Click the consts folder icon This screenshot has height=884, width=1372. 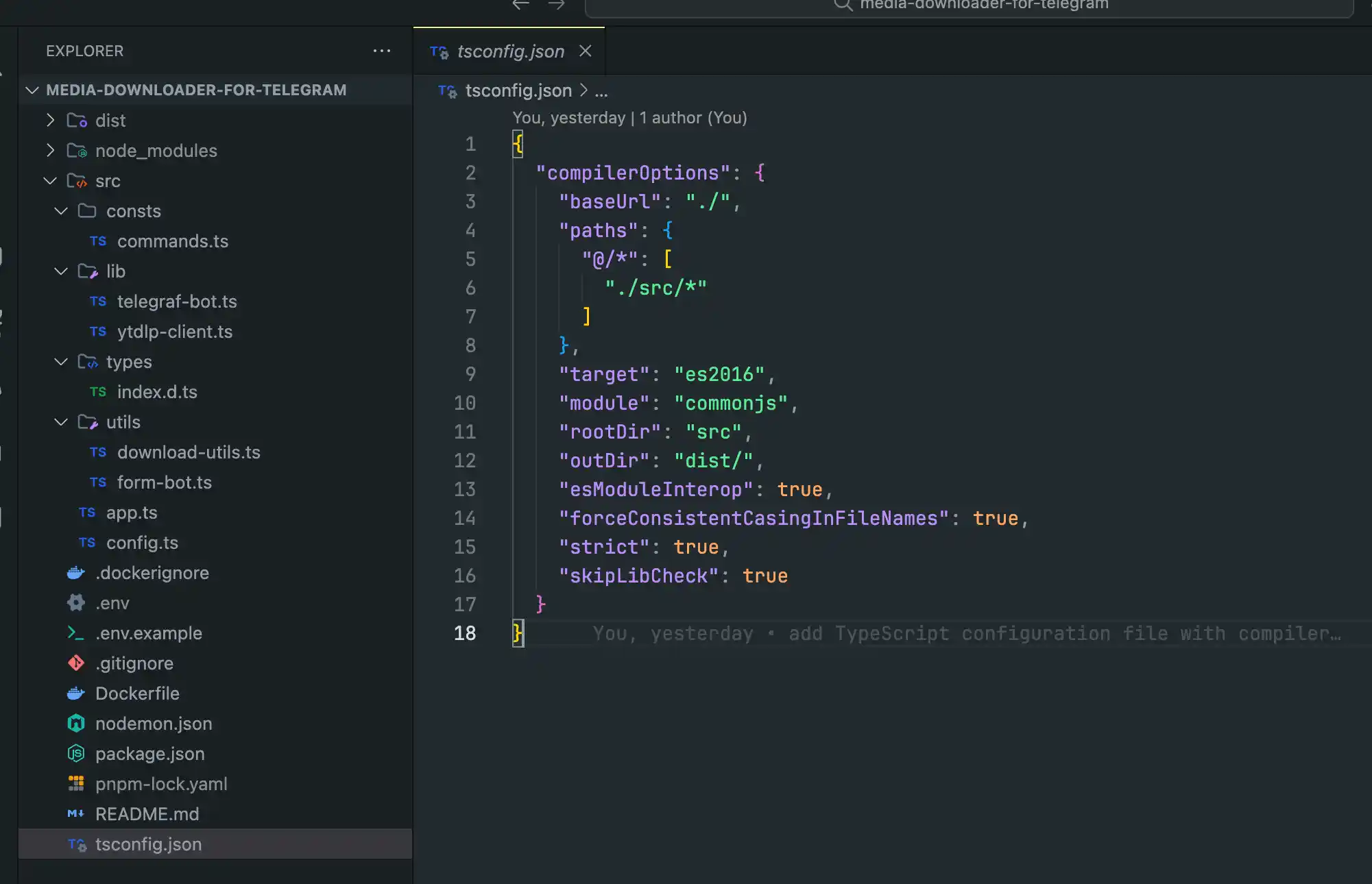[87, 210]
